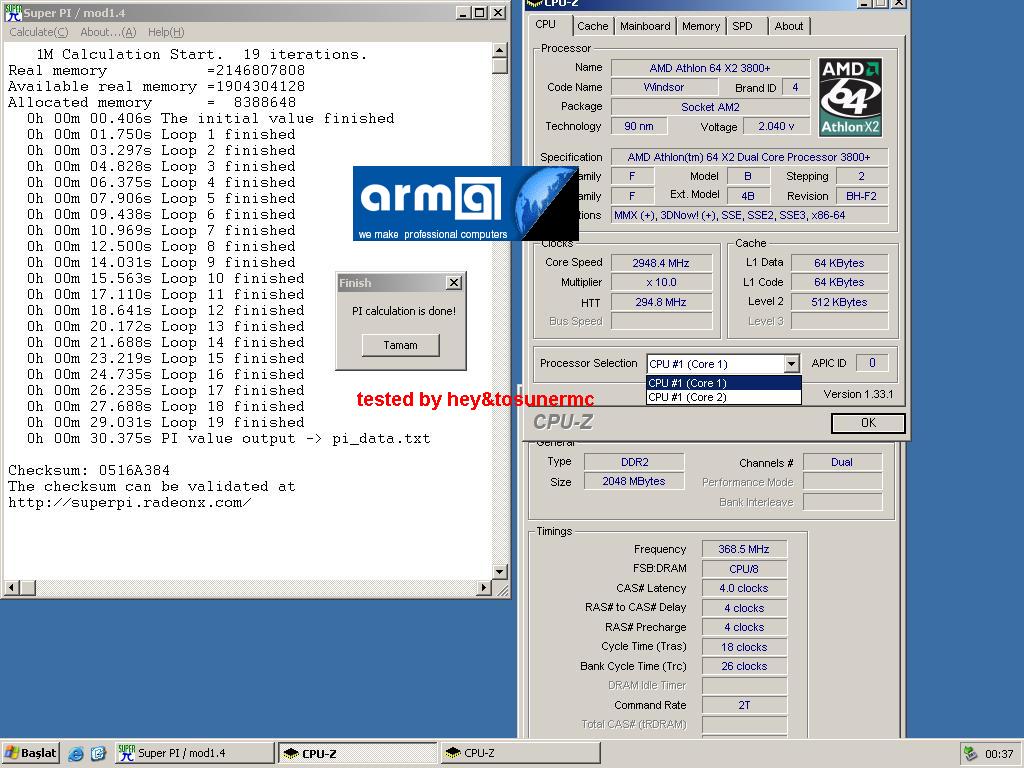Activate the first CPU-Z taskbar button
Screen dimensions: 1024x768
357,753
